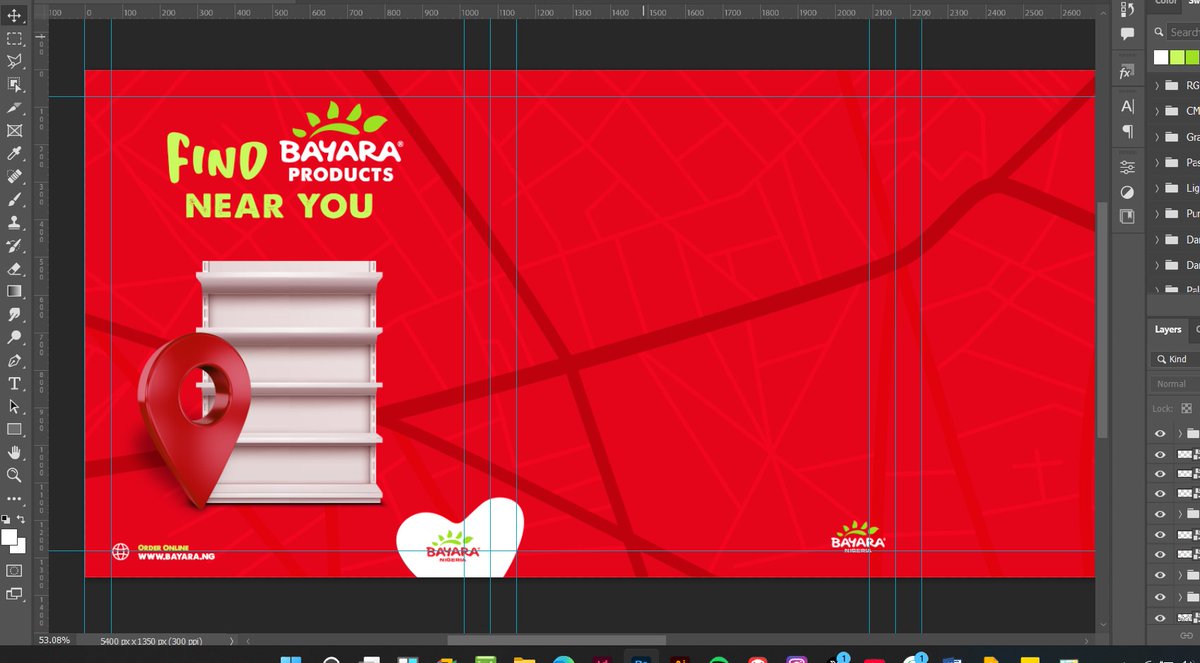Open the History panel icon
The image size is (1200, 663).
[x=1127, y=11]
